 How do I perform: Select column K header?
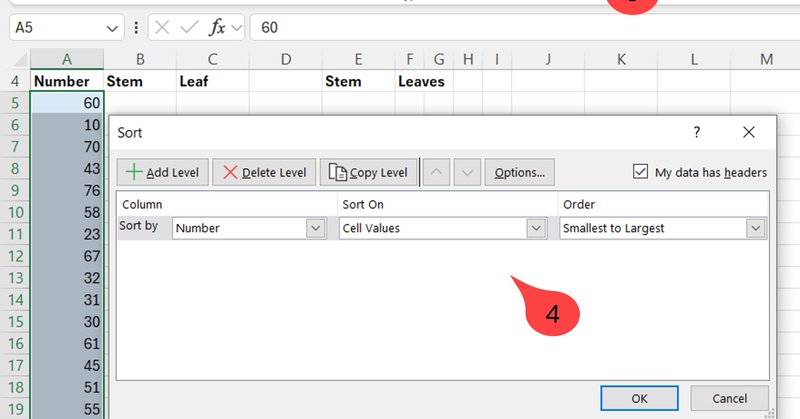621,59
